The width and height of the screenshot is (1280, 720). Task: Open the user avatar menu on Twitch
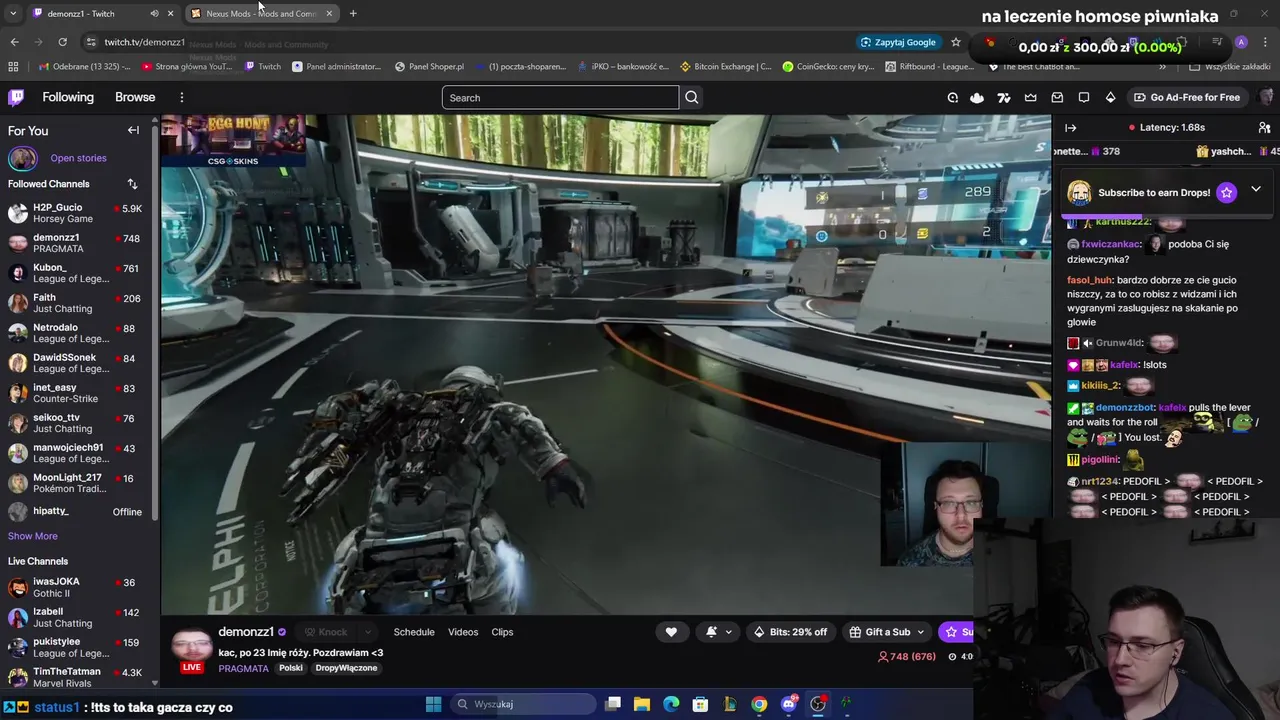[x=1266, y=97]
